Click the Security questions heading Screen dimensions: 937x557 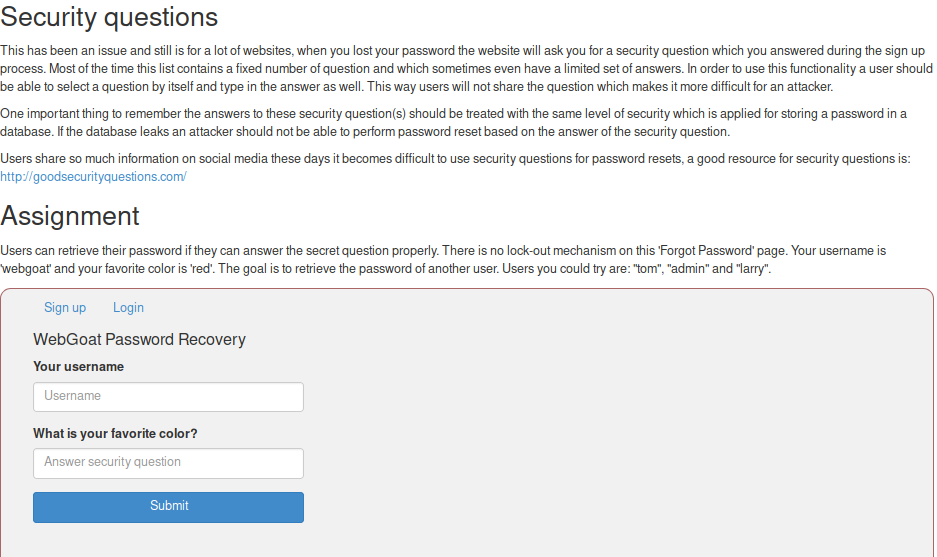109,17
